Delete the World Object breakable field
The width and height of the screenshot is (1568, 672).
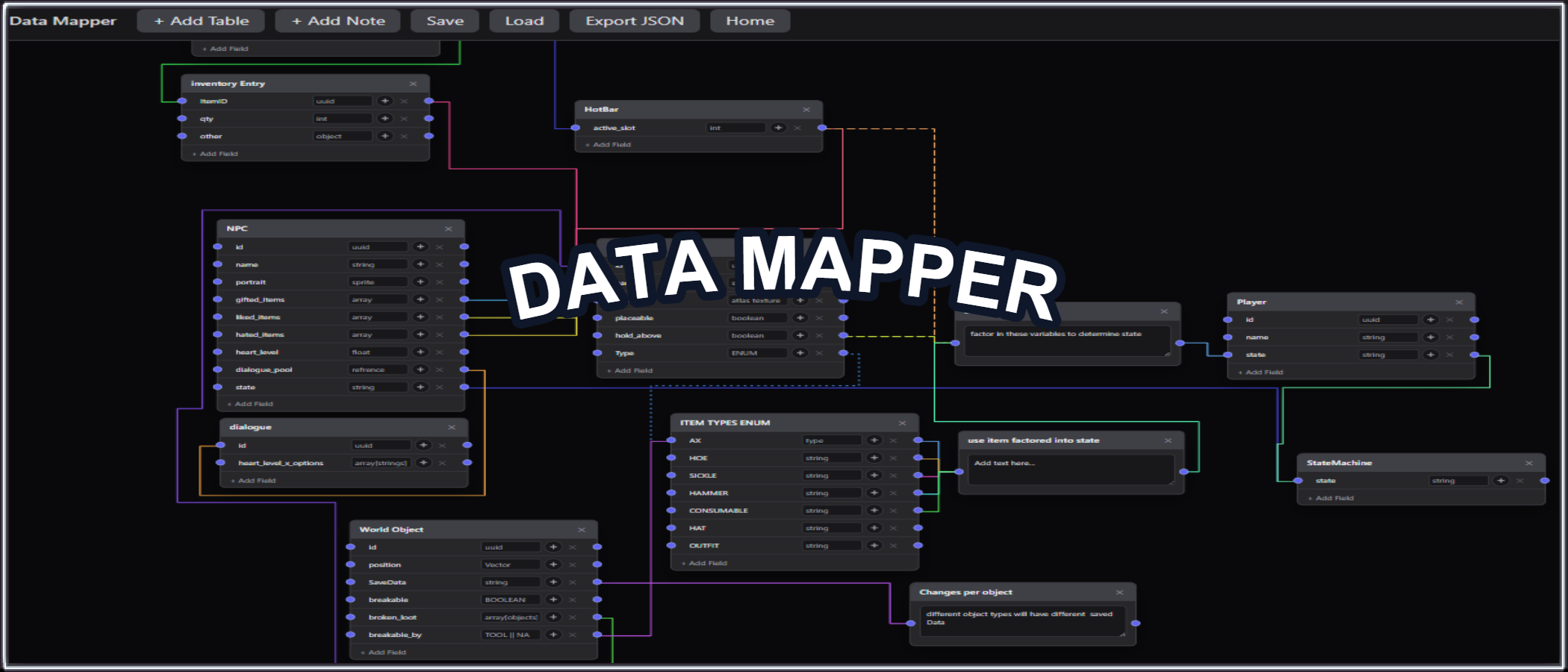point(573,600)
